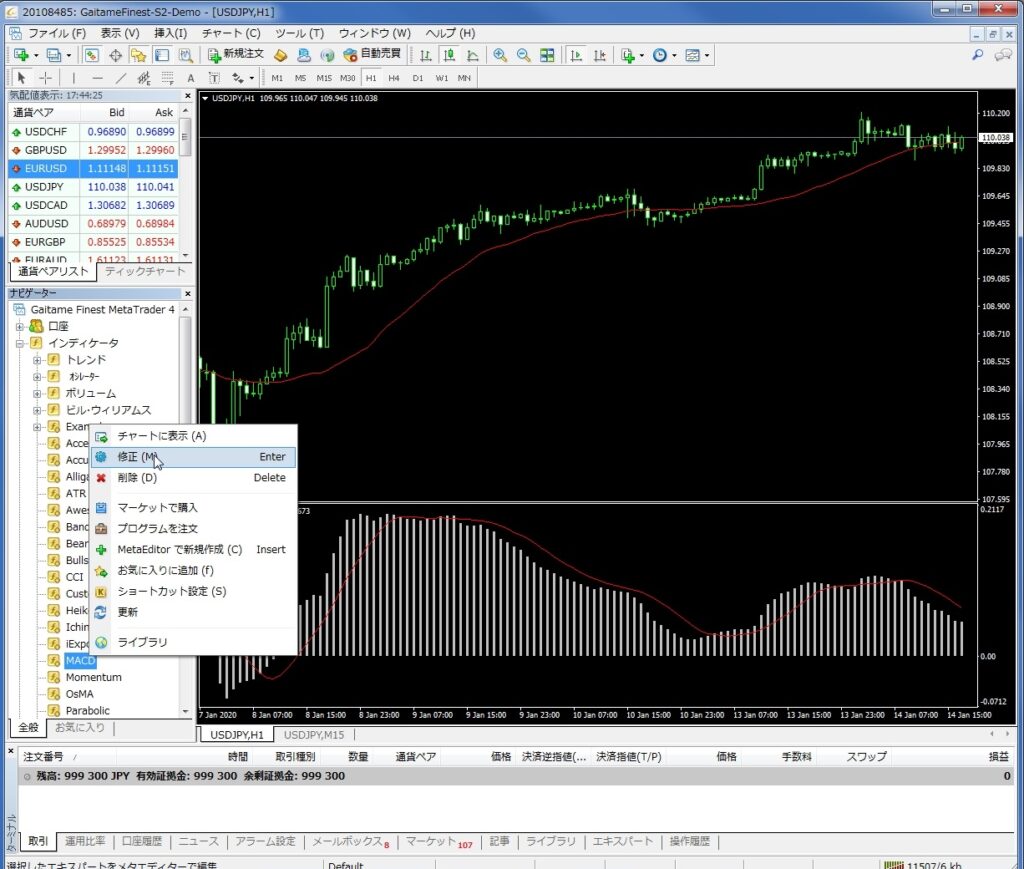Click the 新規注文 new order button
This screenshot has width=1024, height=869.
click(x=236, y=54)
